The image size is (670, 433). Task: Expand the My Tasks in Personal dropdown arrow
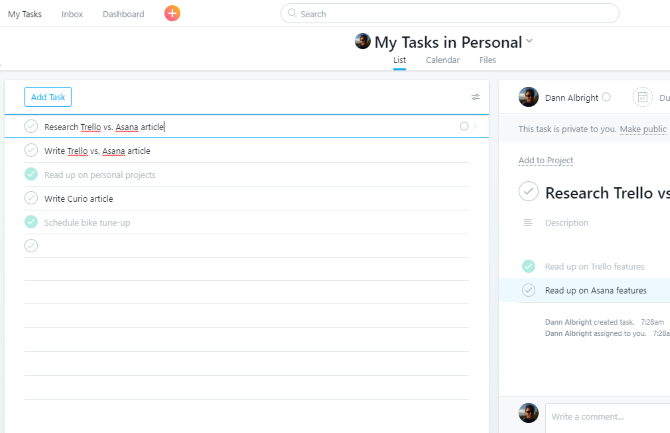pyautogui.click(x=530, y=42)
